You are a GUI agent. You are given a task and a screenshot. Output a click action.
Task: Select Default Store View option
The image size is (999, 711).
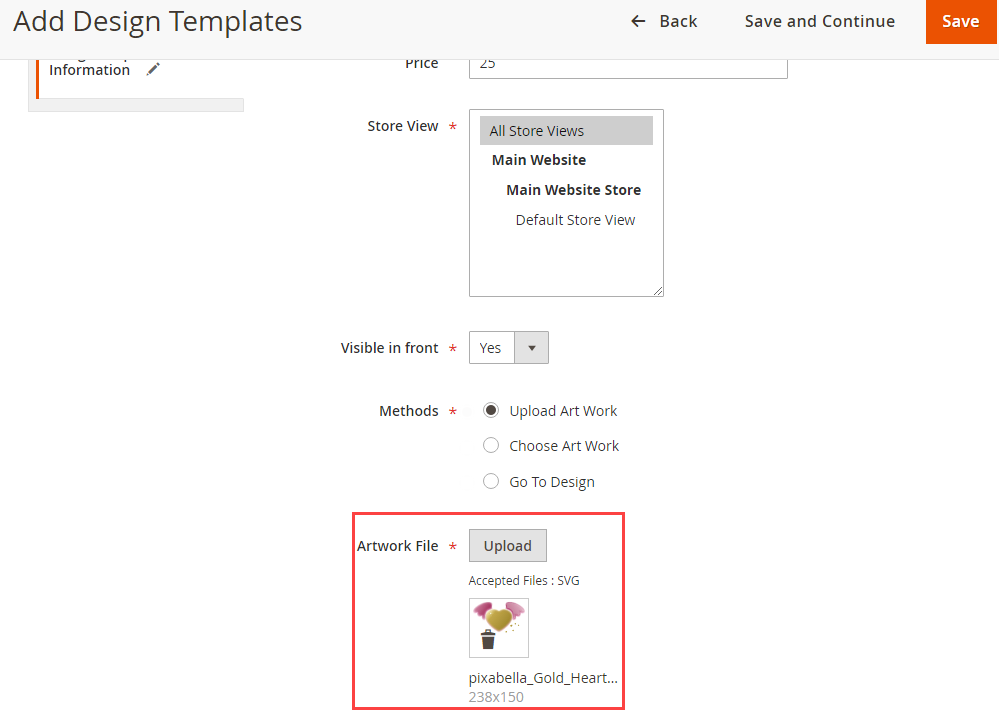575,220
